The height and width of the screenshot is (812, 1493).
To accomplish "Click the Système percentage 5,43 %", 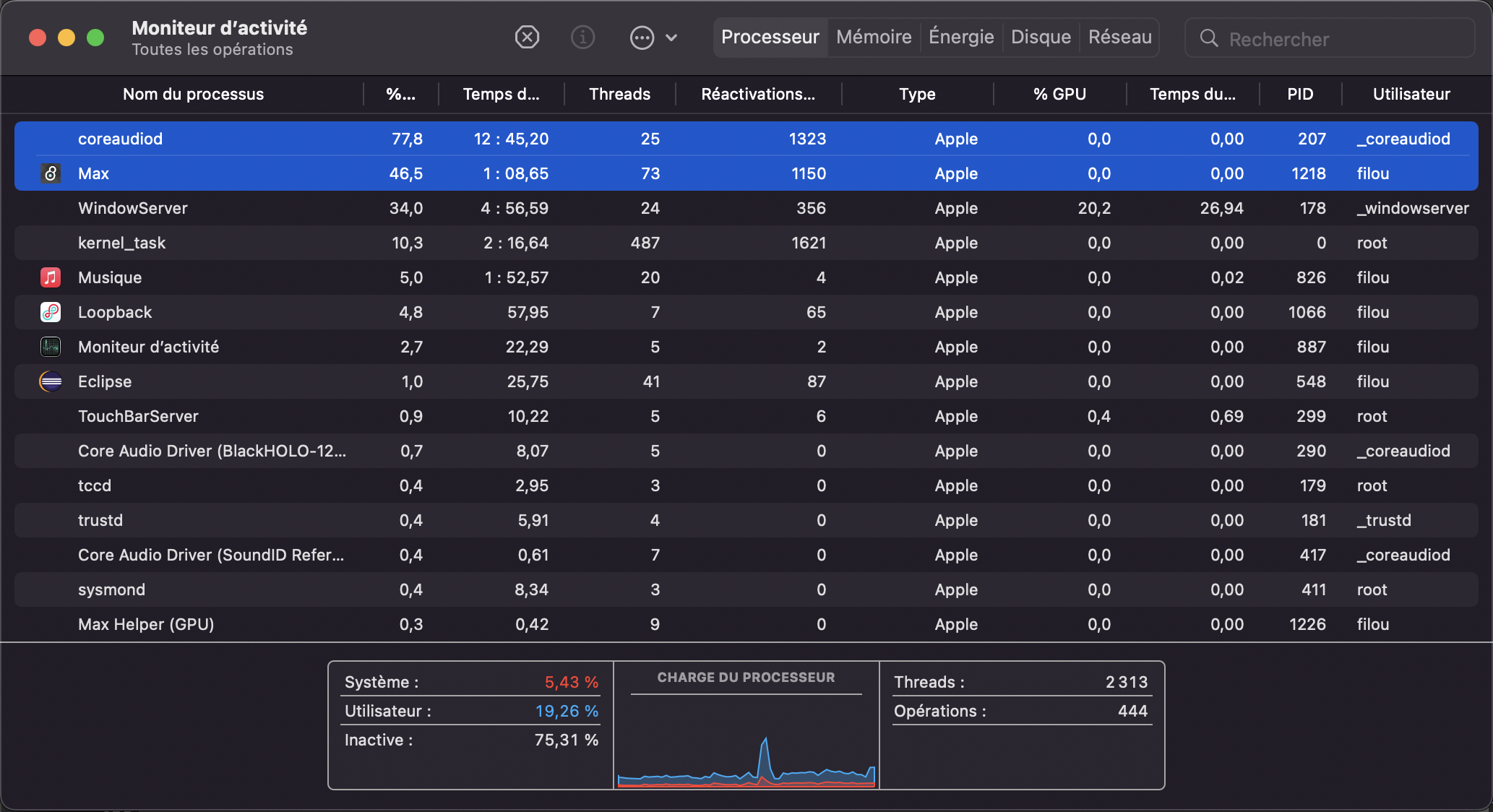I will 571,682.
